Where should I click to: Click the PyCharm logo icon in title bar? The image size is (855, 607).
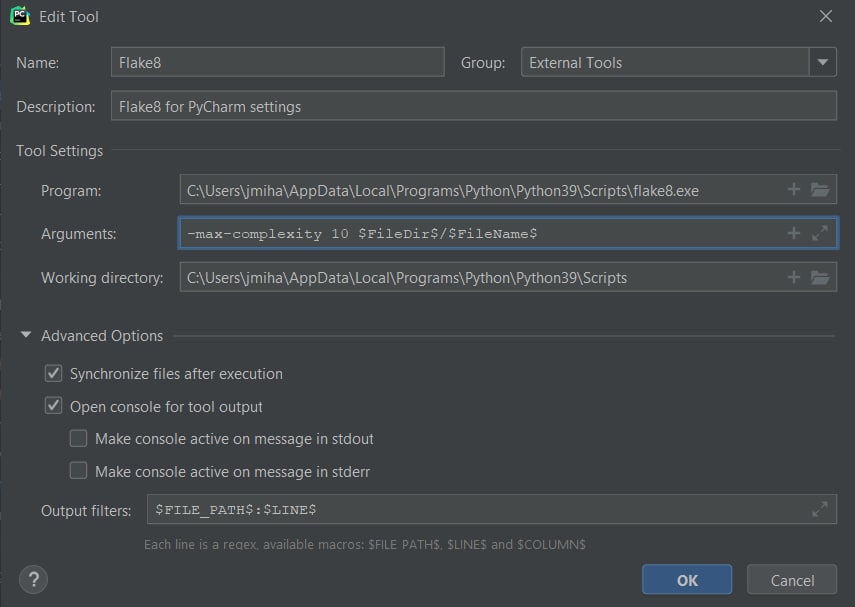click(20, 16)
